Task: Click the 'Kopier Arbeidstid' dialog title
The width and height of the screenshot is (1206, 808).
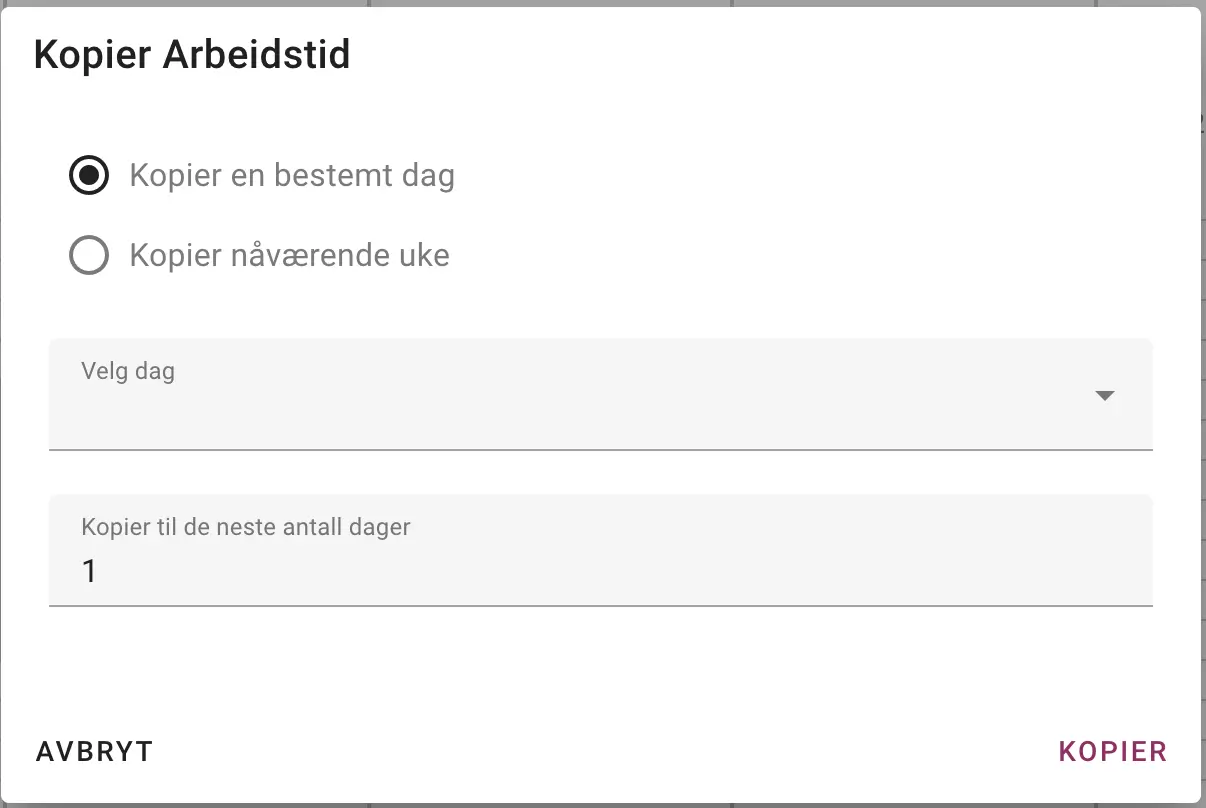Action: pyautogui.click(x=192, y=55)
